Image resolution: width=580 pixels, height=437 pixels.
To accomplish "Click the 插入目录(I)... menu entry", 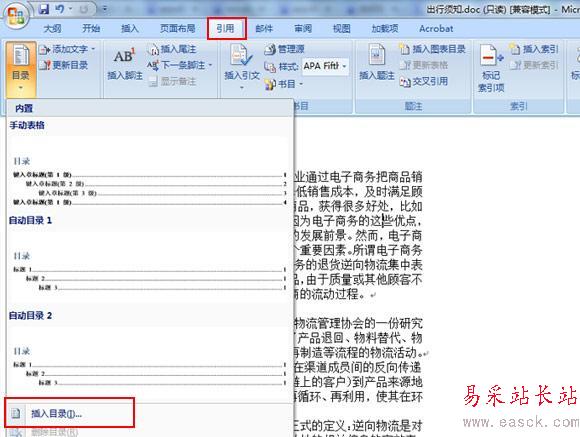I will pyautogui.click(x=70, y=413).
